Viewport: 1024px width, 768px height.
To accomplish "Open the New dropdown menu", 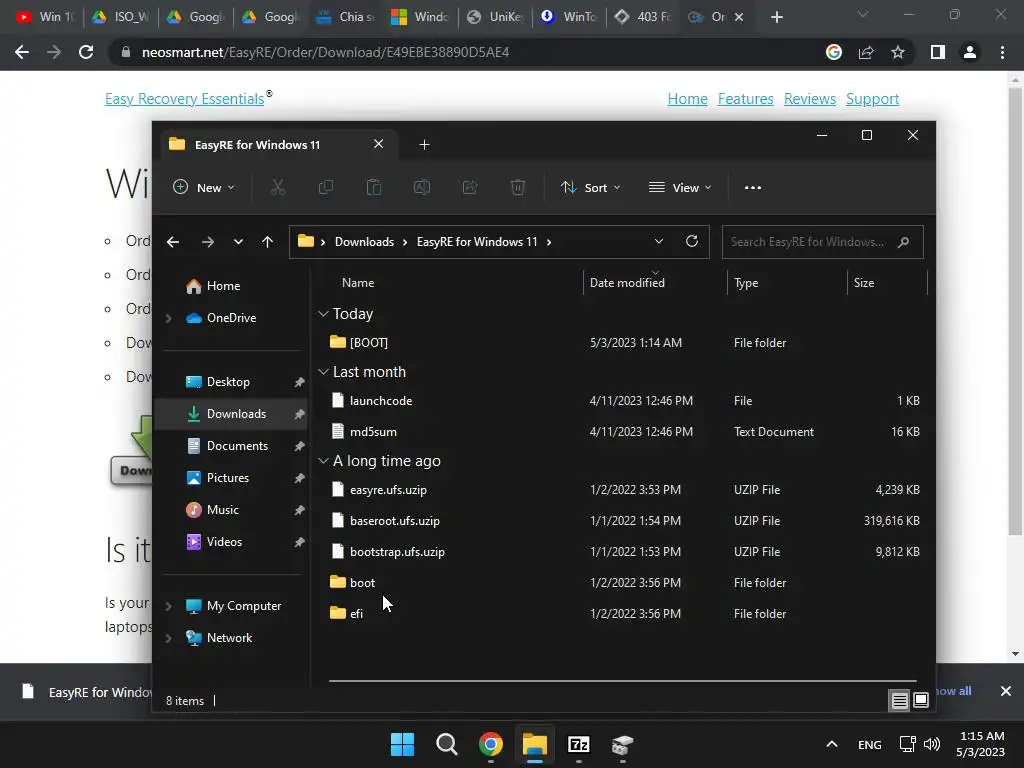I will (x=204, y=187).
